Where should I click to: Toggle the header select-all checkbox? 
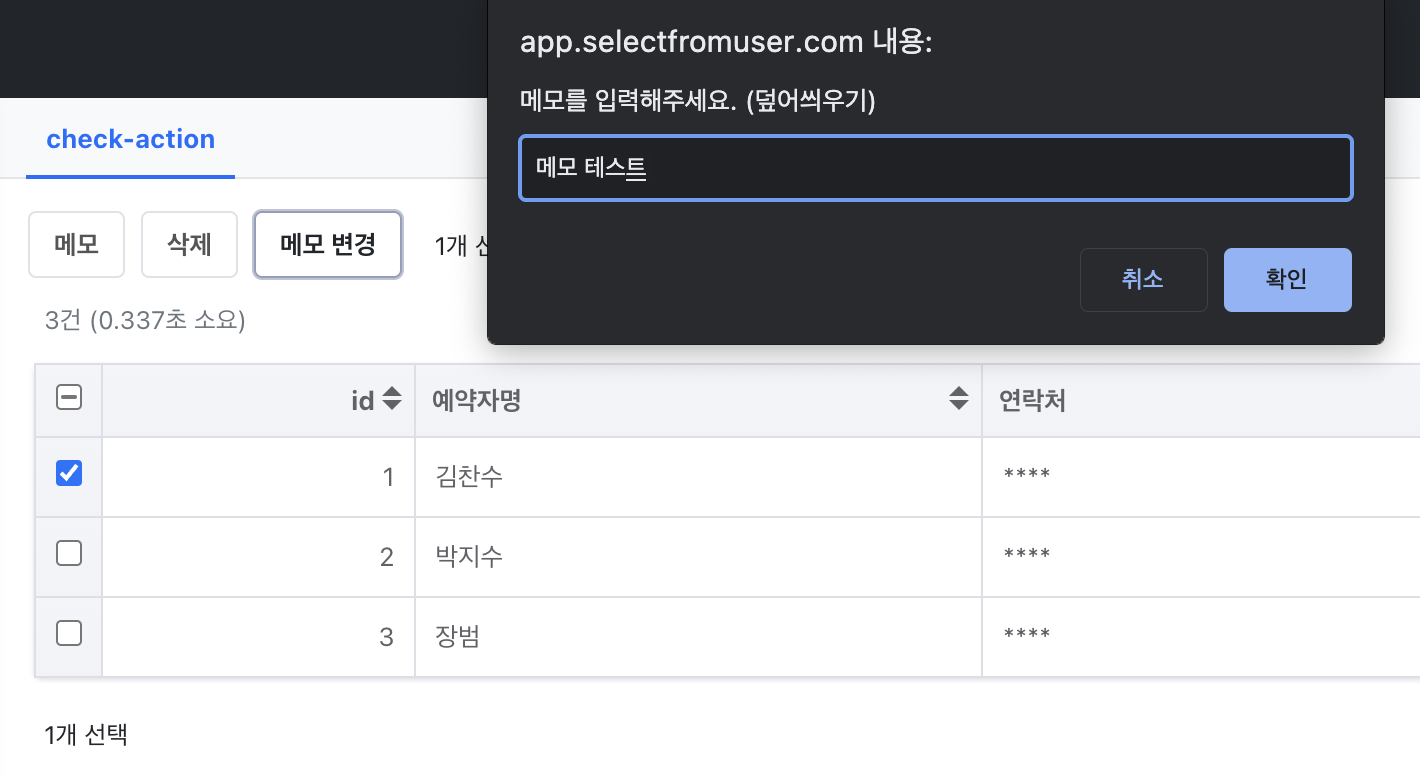coord(69,398)
